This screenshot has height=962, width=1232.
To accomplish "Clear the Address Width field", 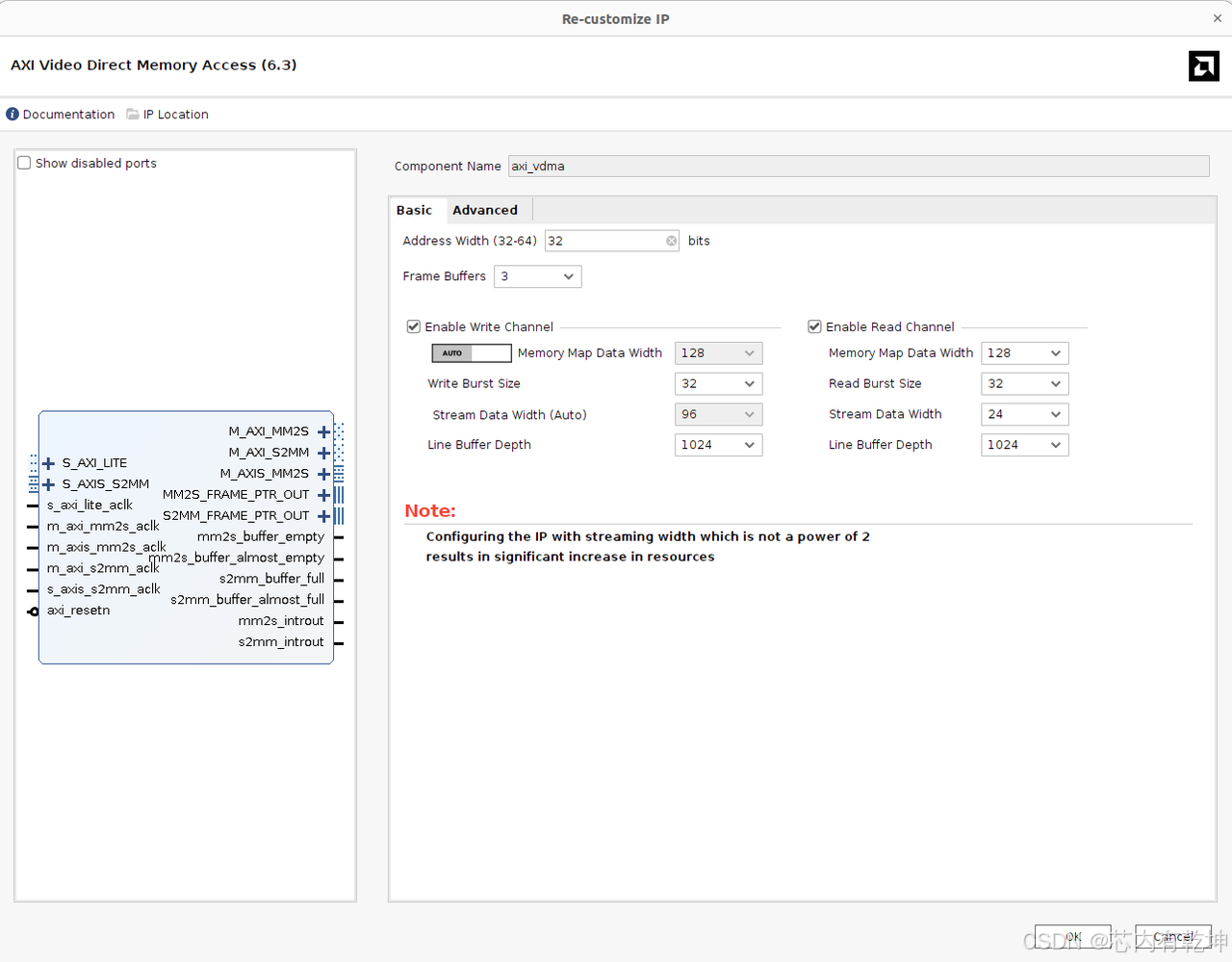I will [671, 241].
